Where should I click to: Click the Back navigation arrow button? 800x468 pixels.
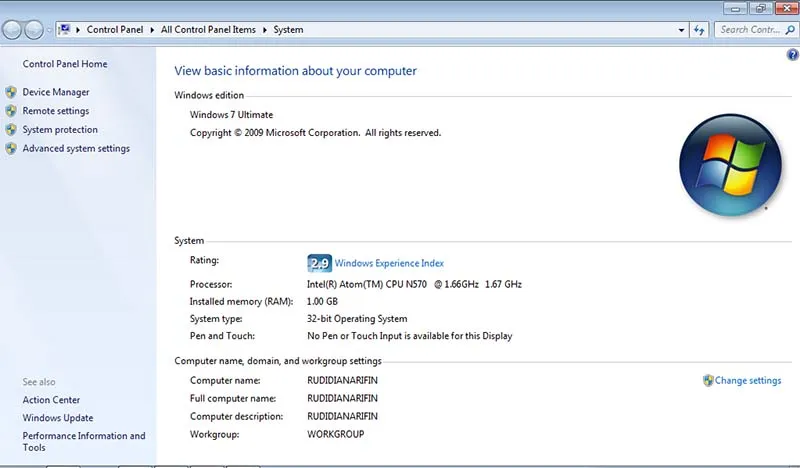point(12,30)
